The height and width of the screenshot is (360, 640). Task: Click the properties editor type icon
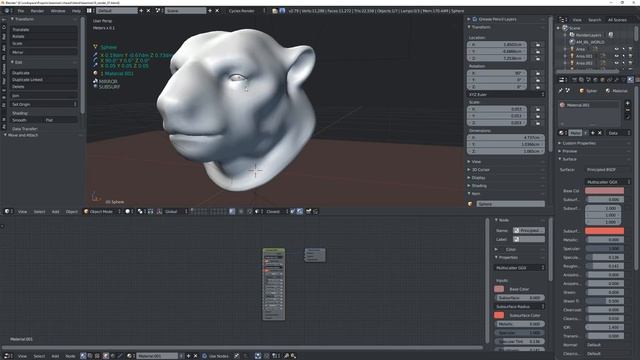coord(562,80)
